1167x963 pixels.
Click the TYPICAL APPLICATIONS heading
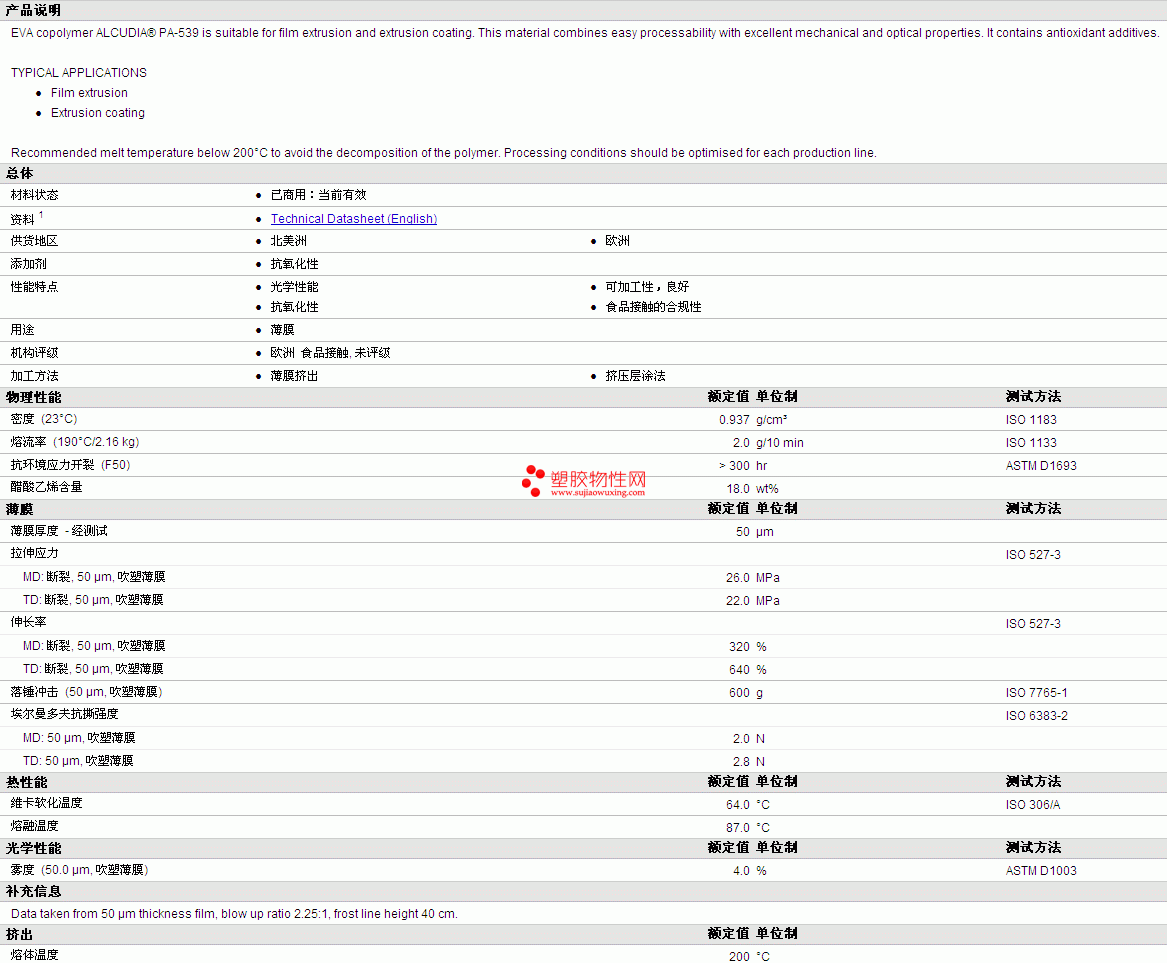tap(79, 73)
